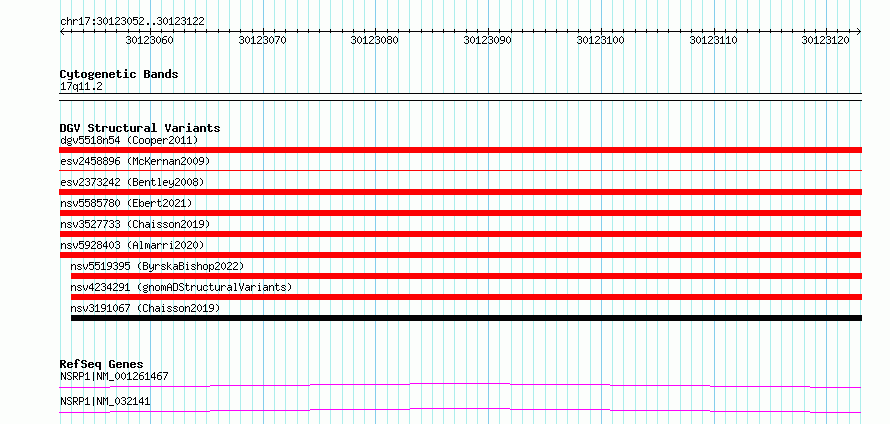This screenshot has height=424, width=890.
Task: Open the NSRP1|NM_032141 transcript label
Action: [105, 402]
